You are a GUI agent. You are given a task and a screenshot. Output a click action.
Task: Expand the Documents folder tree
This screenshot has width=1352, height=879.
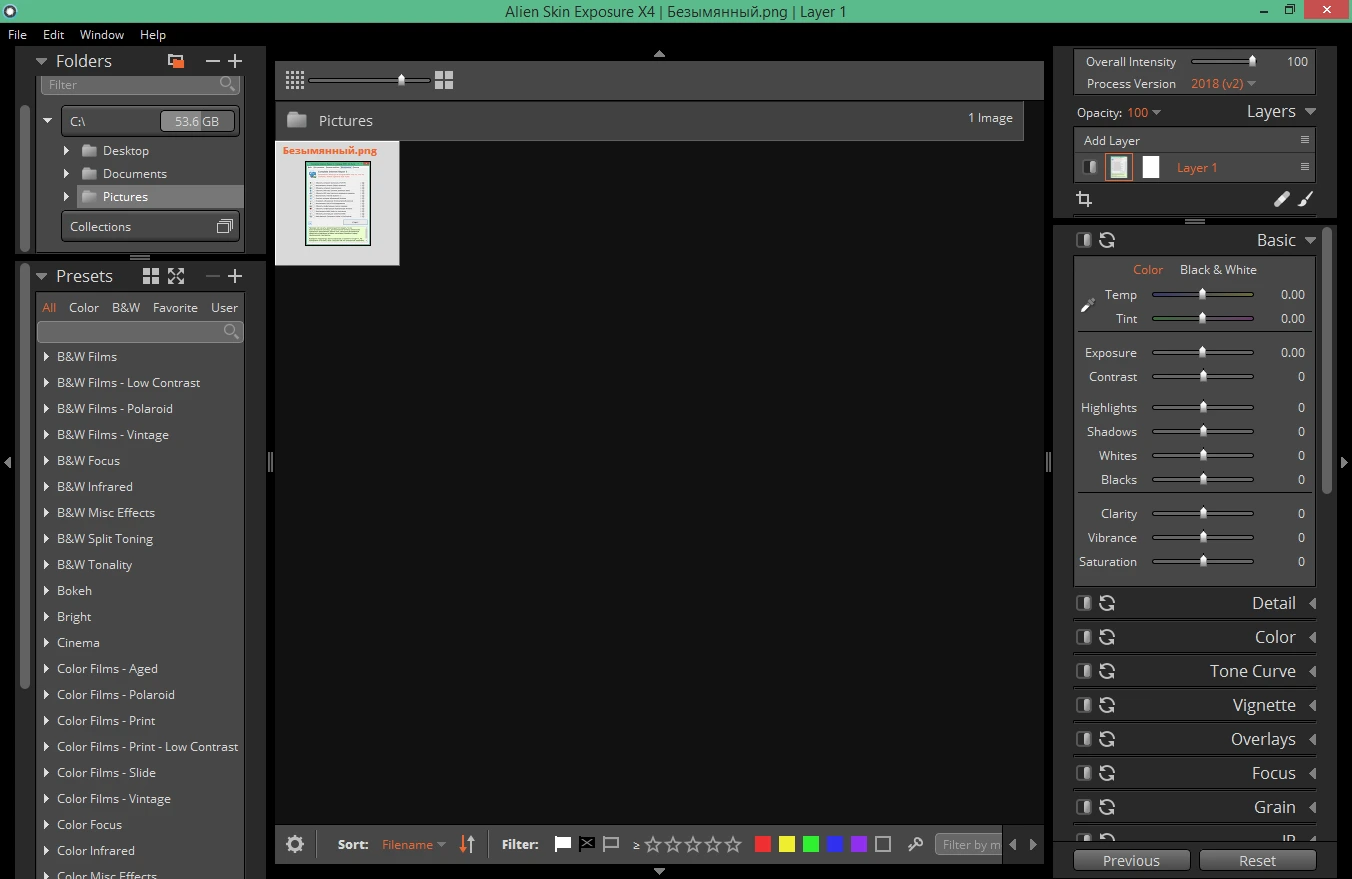[x=67, y=173]
